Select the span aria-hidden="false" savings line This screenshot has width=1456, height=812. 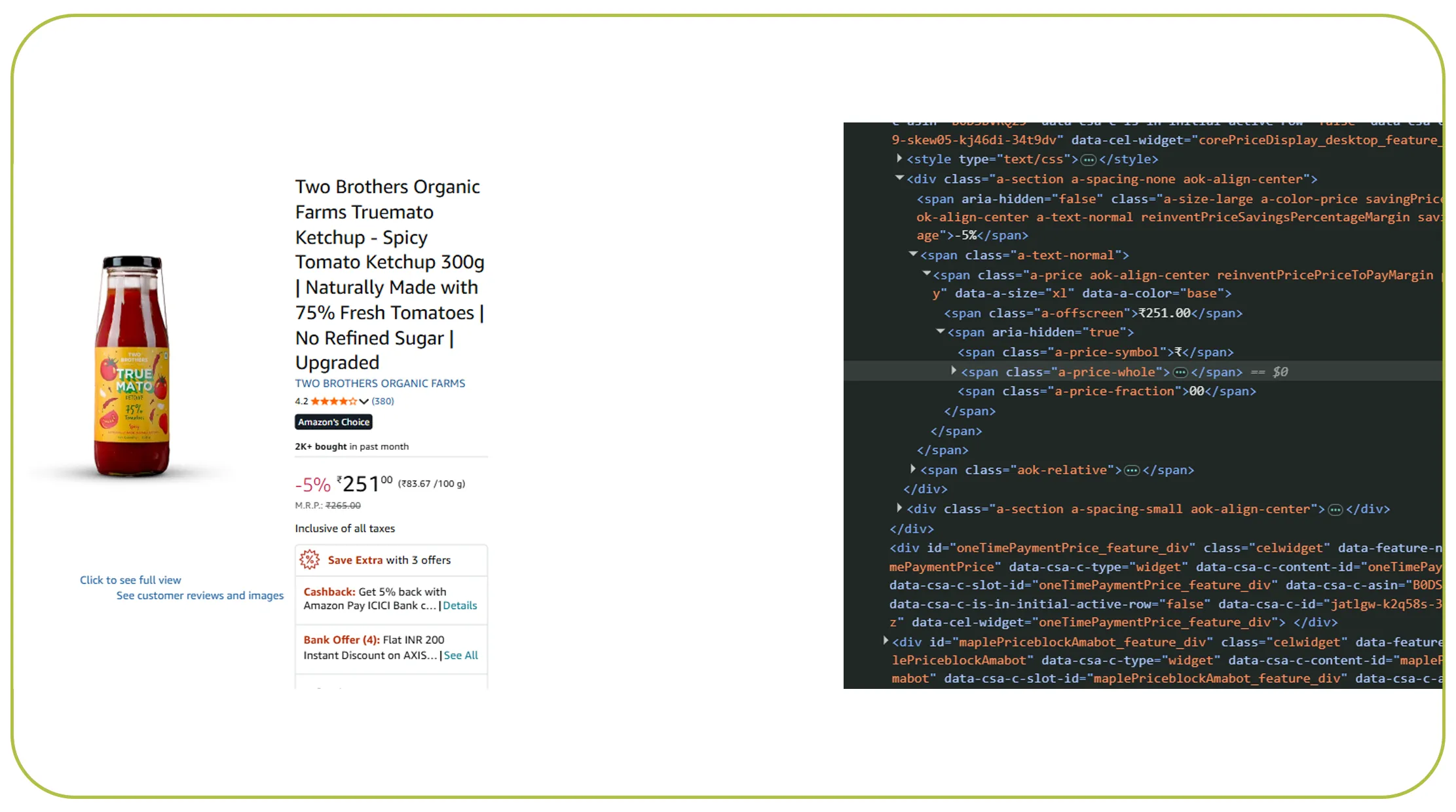click(x=1179, y=217)
